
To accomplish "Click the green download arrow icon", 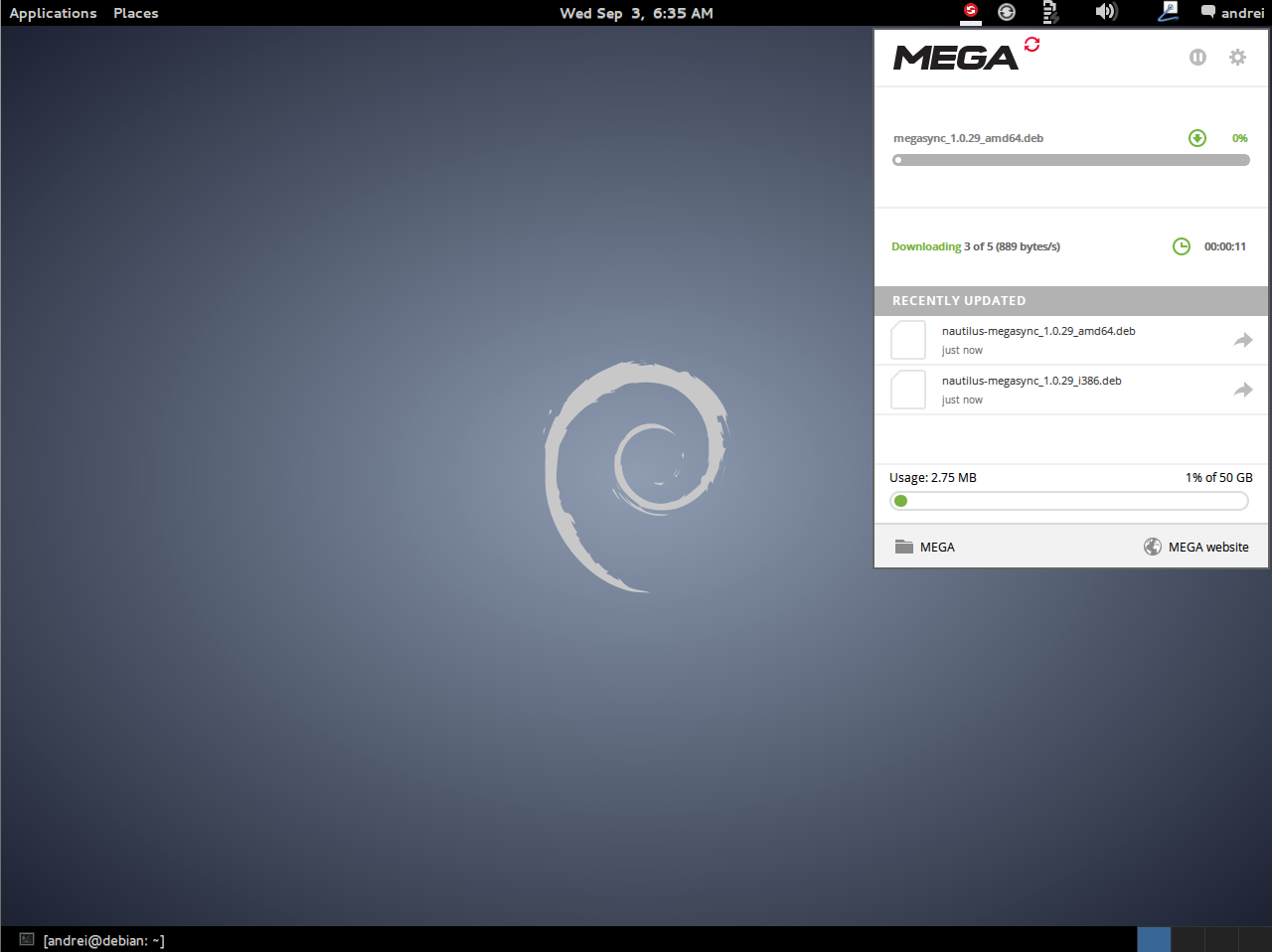I will 1197,138.
